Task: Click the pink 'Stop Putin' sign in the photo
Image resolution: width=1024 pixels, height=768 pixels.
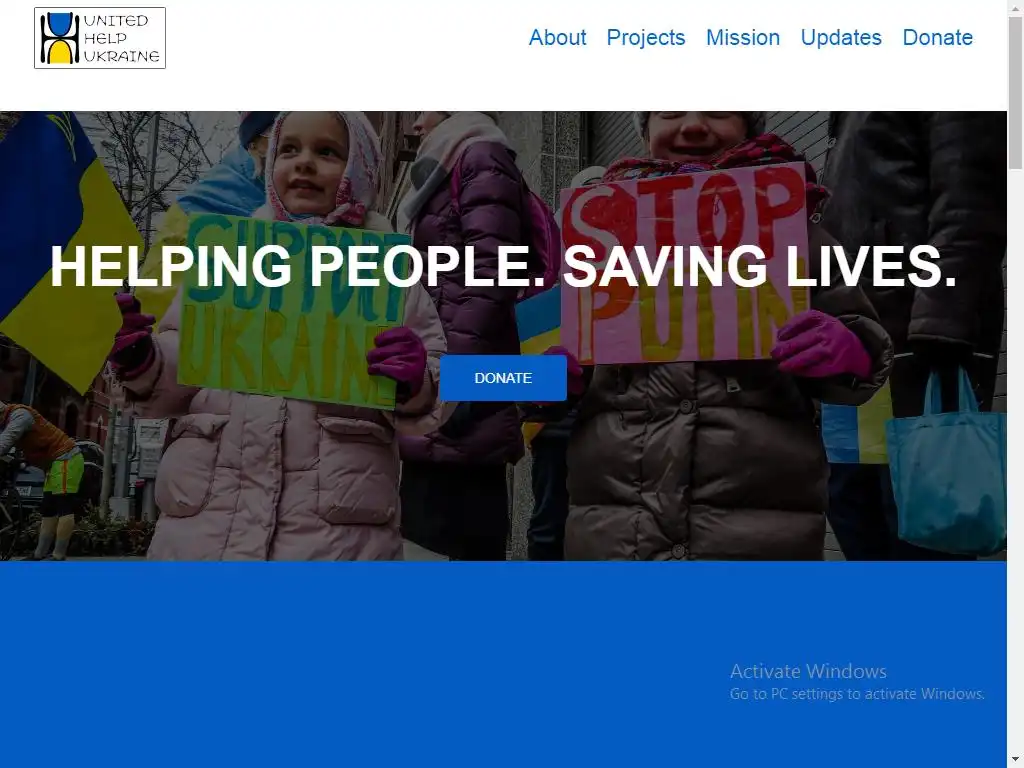Action: (x=686, y=264)
